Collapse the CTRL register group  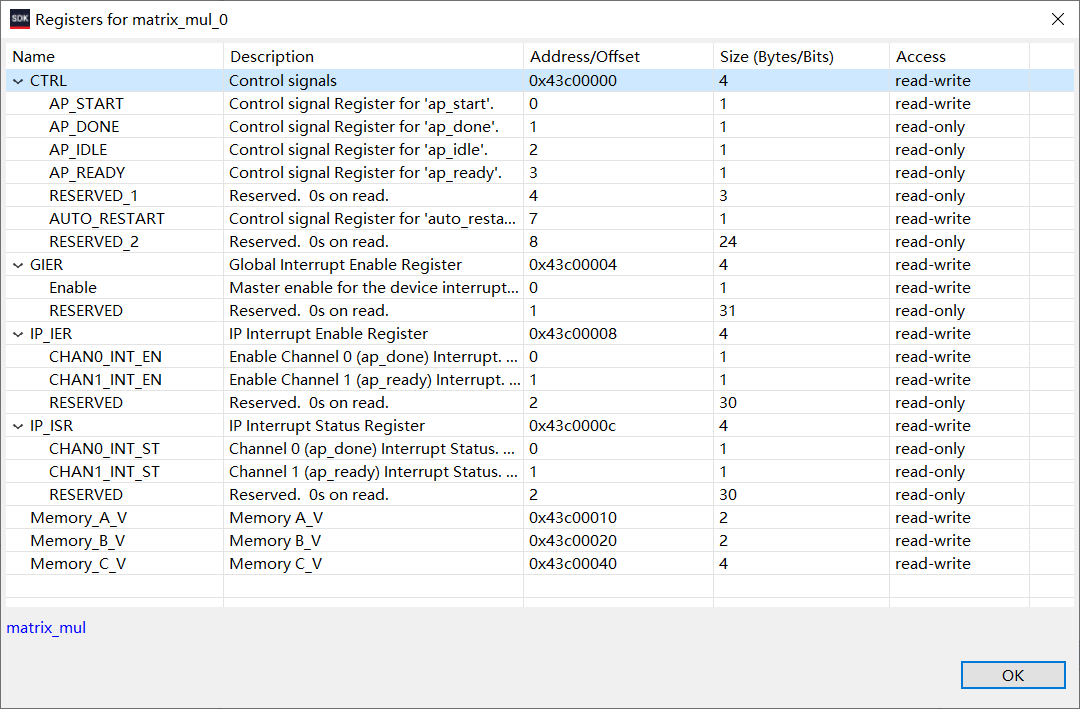pyautogui.click(x=18, y=80)
